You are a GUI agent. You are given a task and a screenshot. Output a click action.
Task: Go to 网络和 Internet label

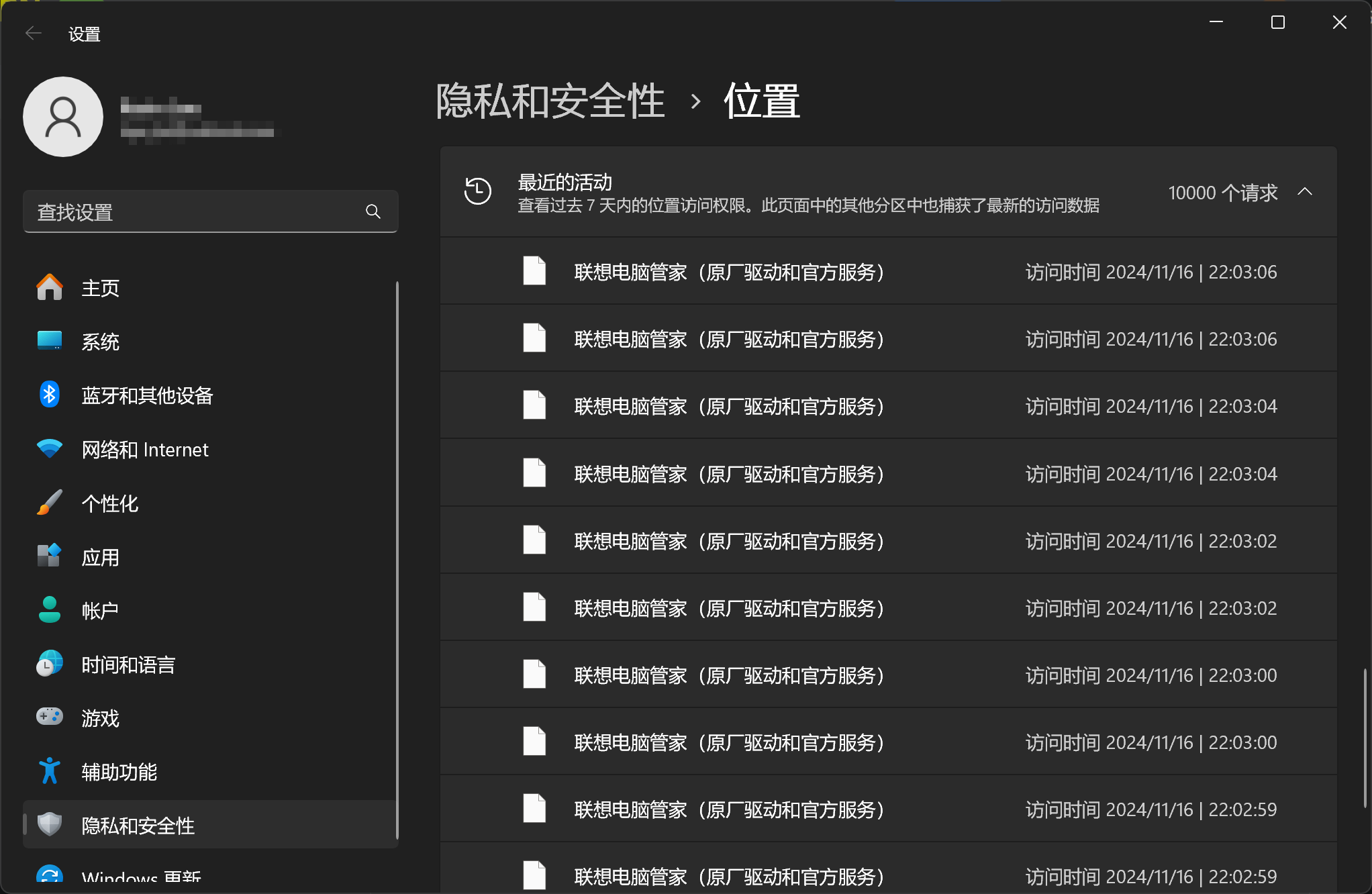click(x=145, y=449)
